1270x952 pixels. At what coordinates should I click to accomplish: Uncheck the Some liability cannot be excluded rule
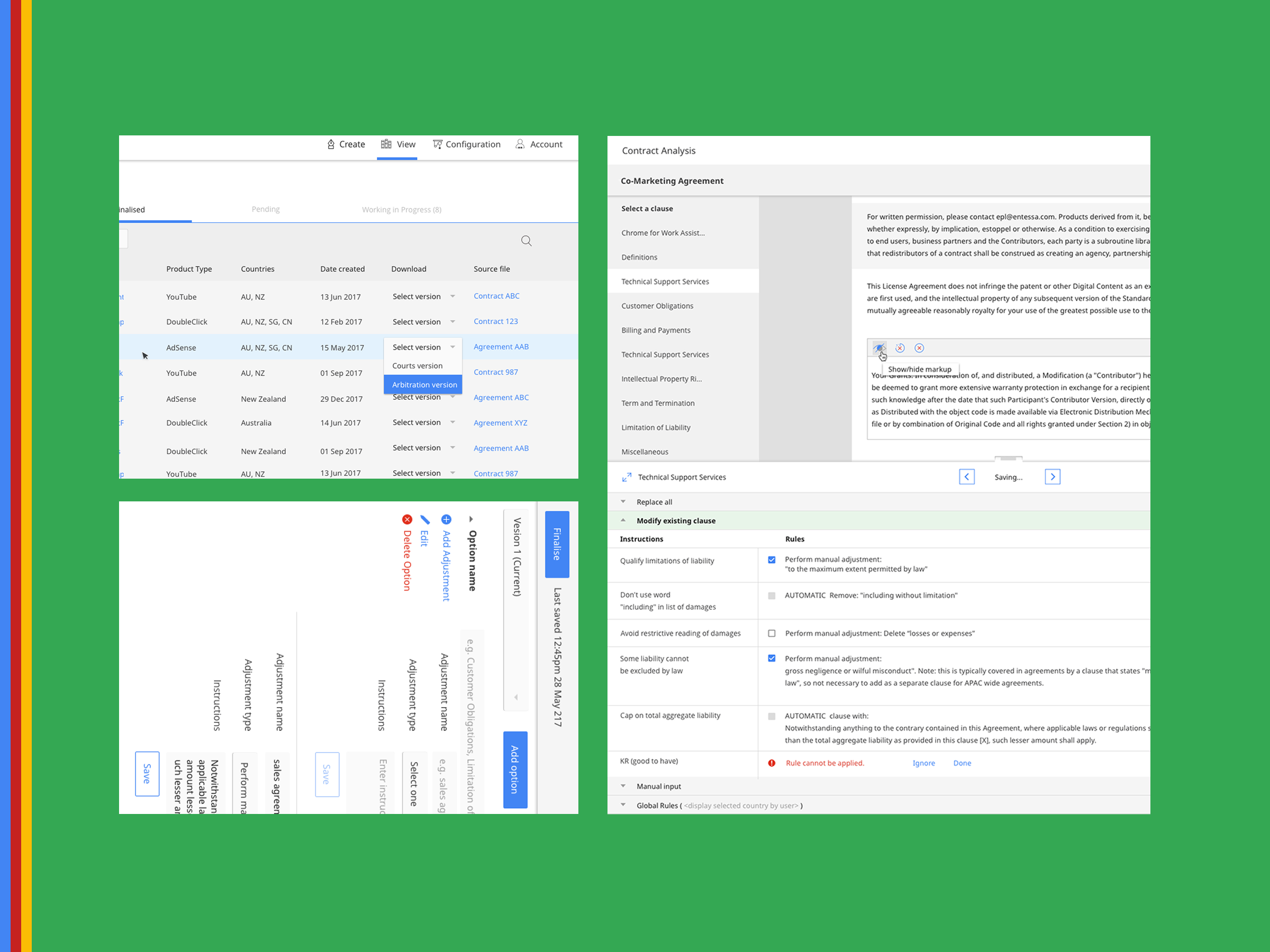click(772, 658)
